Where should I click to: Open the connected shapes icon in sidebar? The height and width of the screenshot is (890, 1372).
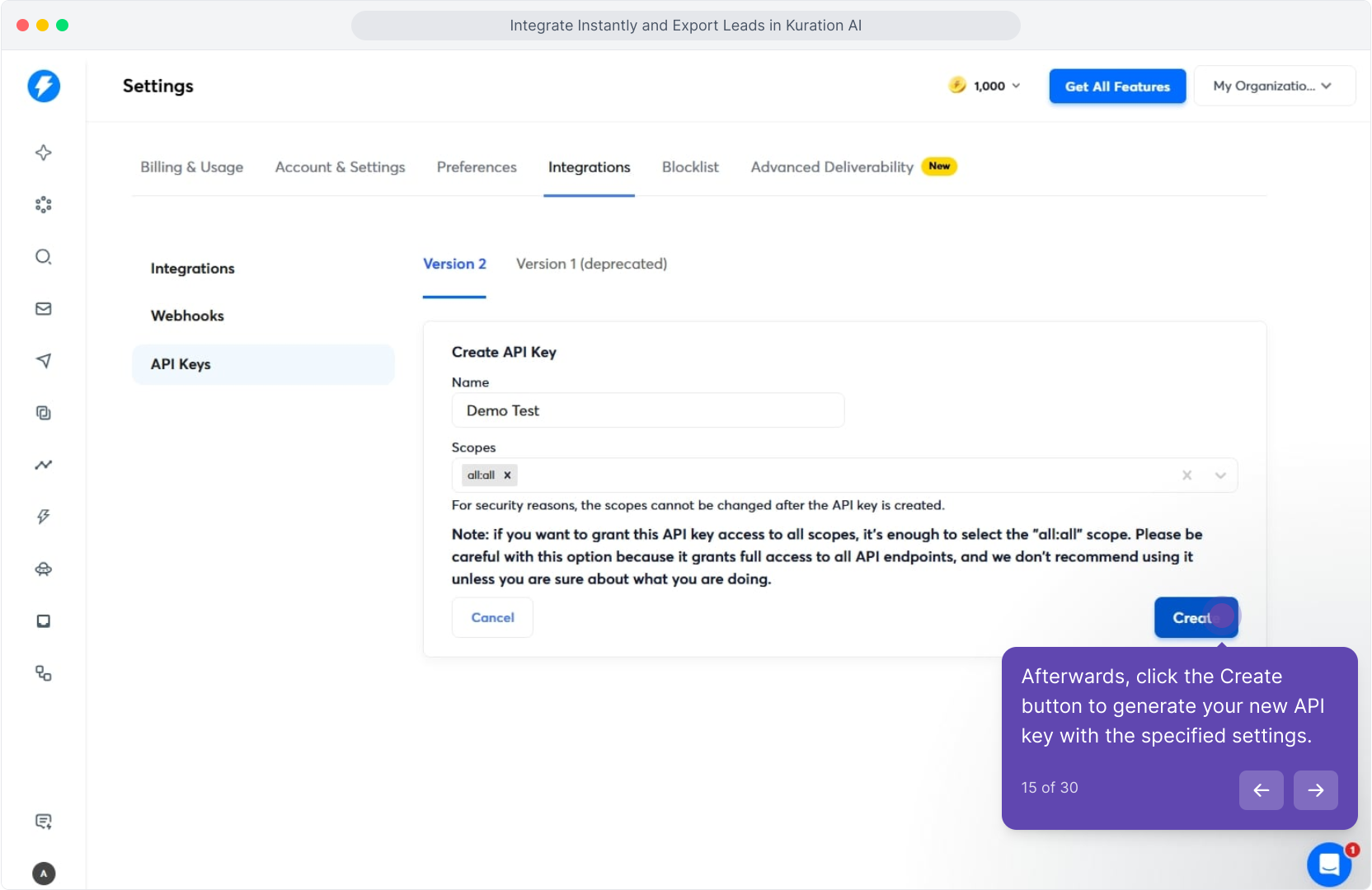[x=44, y=673]
